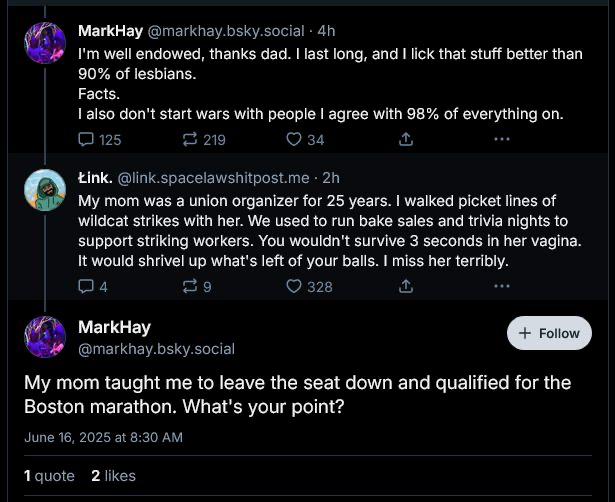Open more options on Link's post

point(502,287)
